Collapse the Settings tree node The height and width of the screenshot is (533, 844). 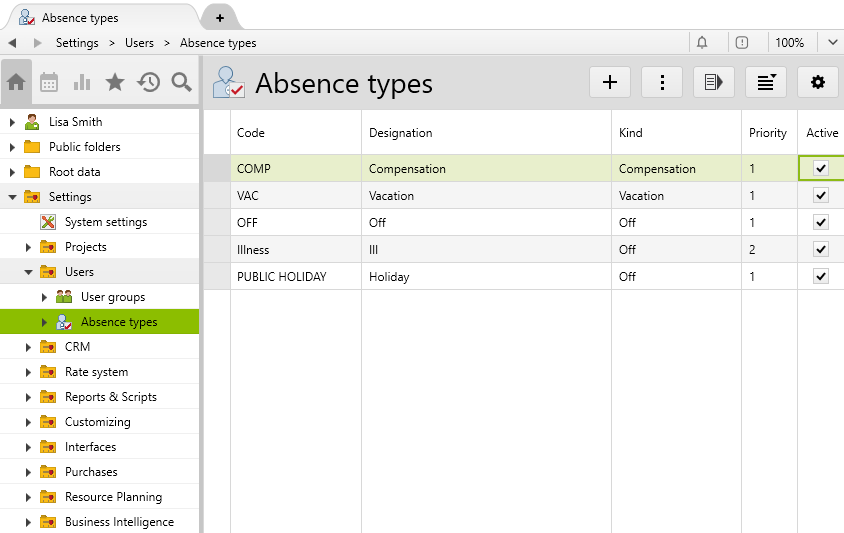(x=12, y=197)
